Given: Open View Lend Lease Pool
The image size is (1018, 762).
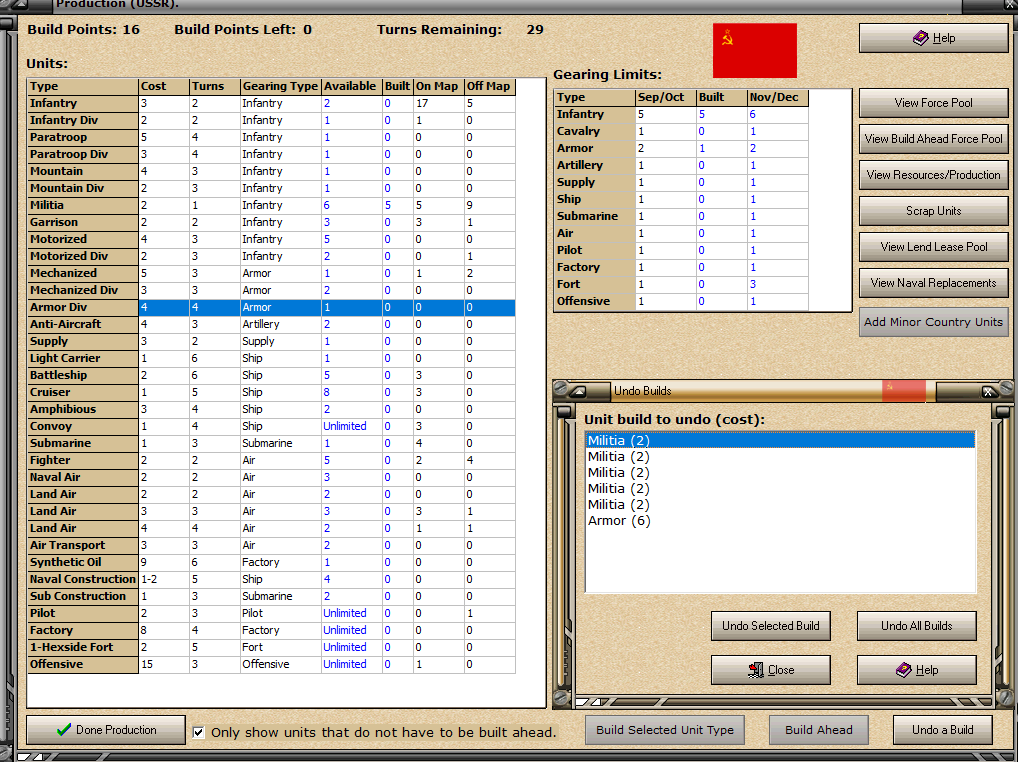Looking at the screenshot, I should (933, 247).
